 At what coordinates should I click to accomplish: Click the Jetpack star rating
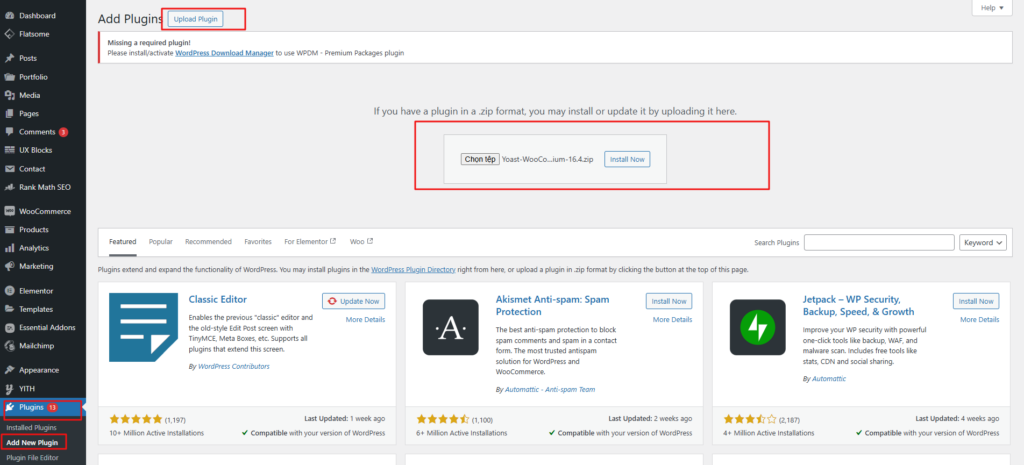(750, 419)
